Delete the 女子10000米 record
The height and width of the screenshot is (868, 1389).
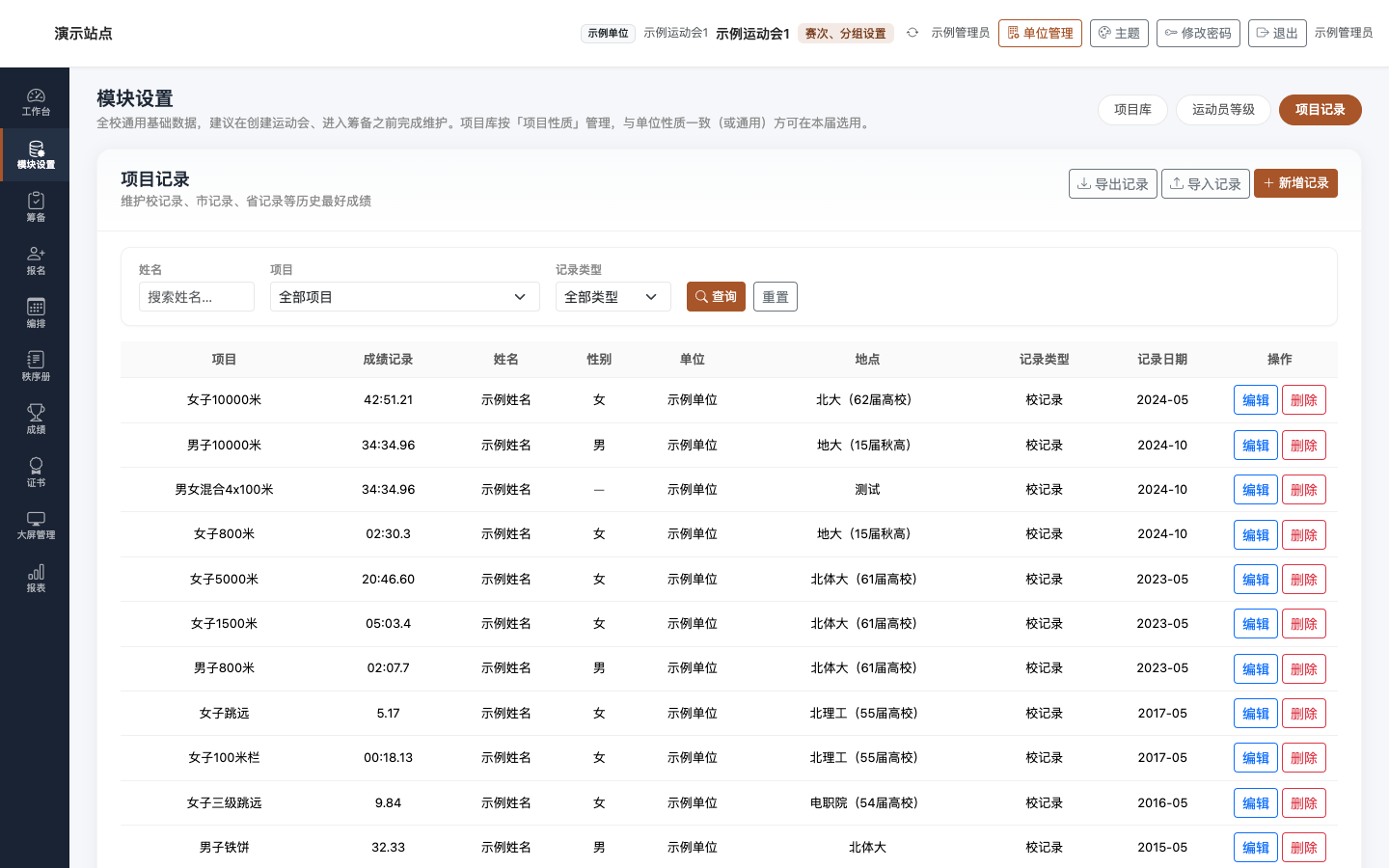(x=1304, y=400)
